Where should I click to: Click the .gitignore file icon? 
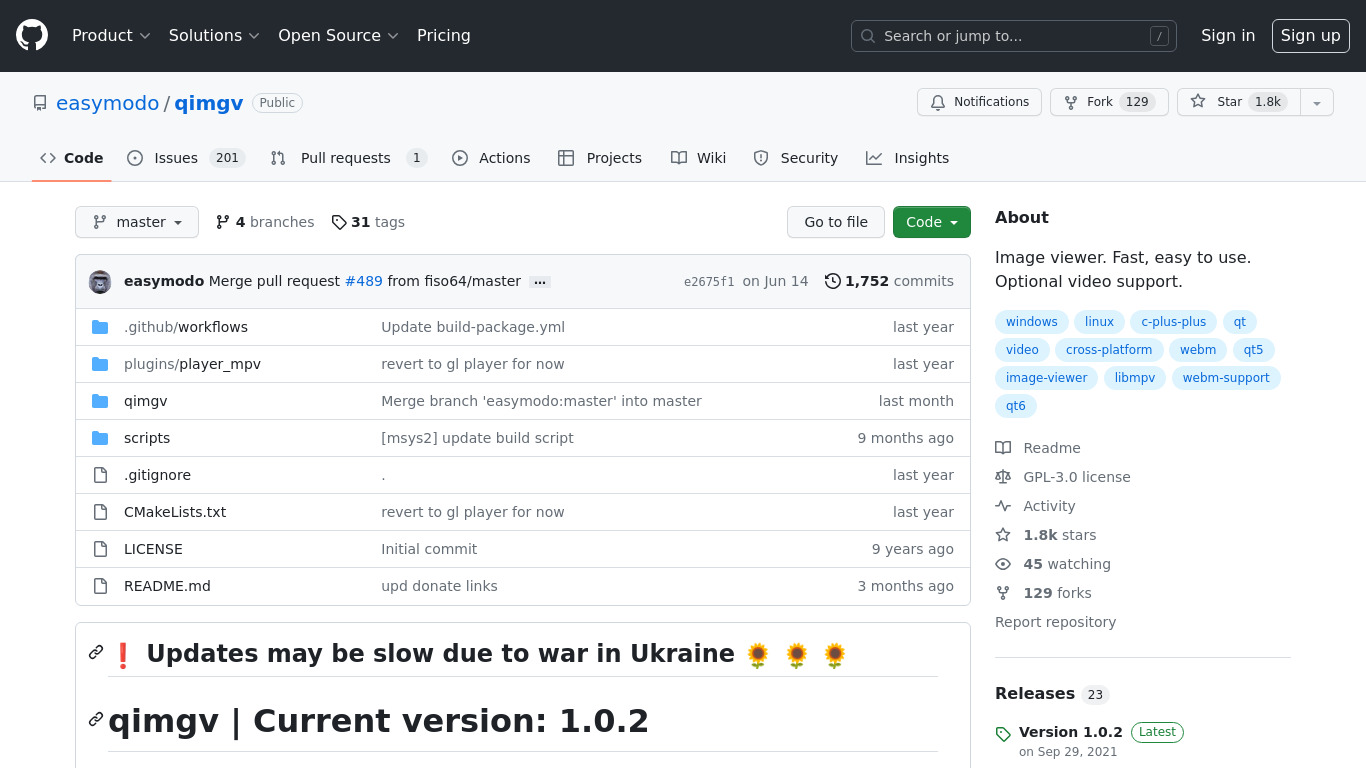click(100, 475)
